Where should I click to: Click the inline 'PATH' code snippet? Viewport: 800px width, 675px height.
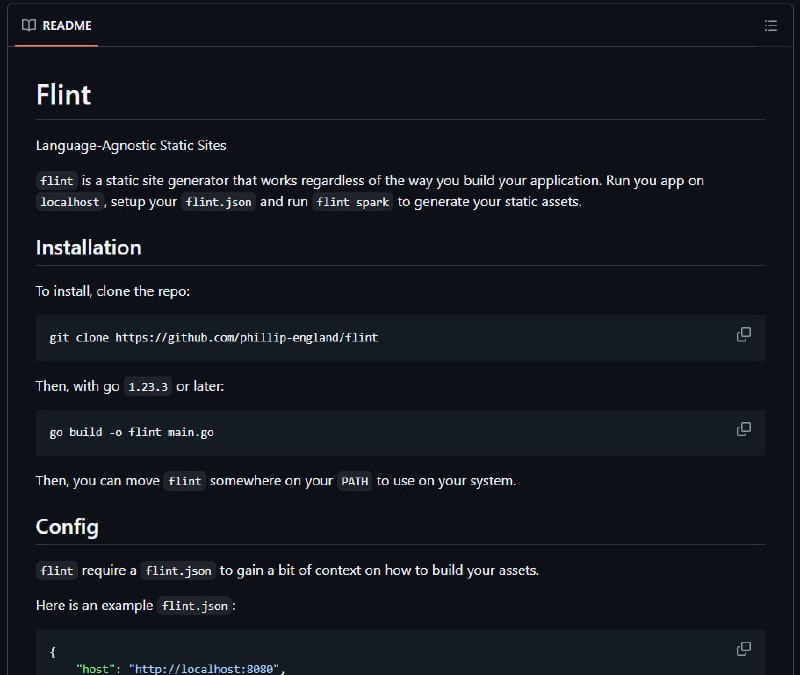pyautogui.click(x=355, y=481)
